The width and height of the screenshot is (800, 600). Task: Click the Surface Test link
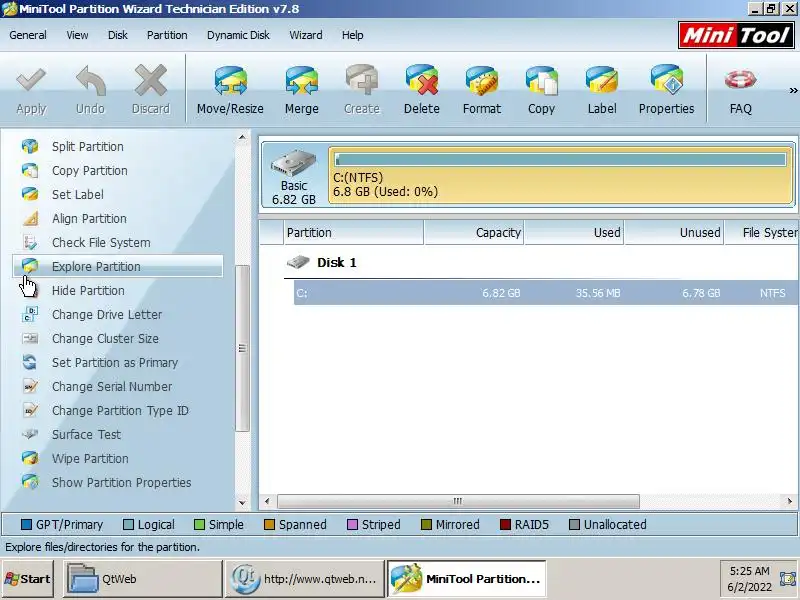[86, 434]
